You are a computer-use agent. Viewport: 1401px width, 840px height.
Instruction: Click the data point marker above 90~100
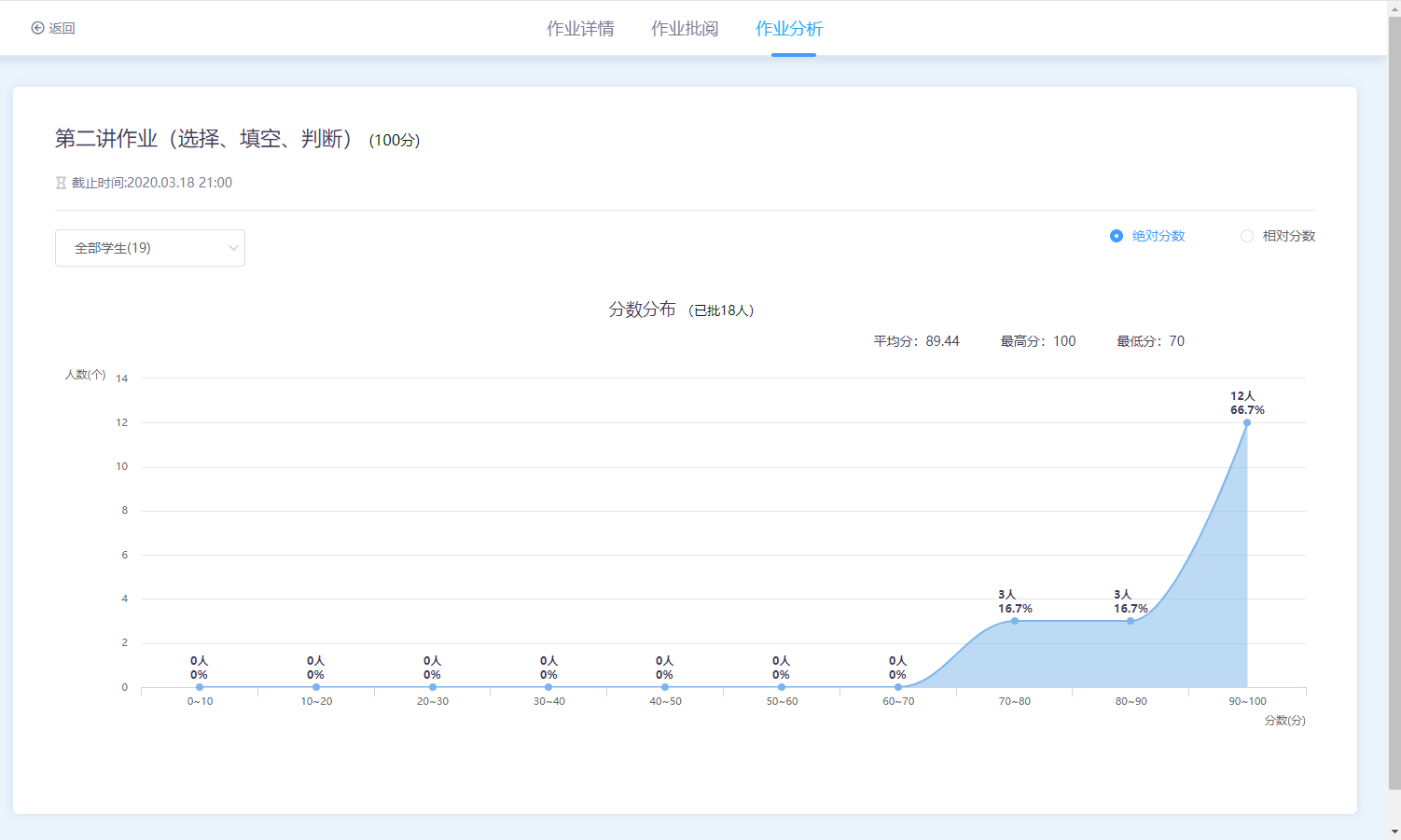1246,423
